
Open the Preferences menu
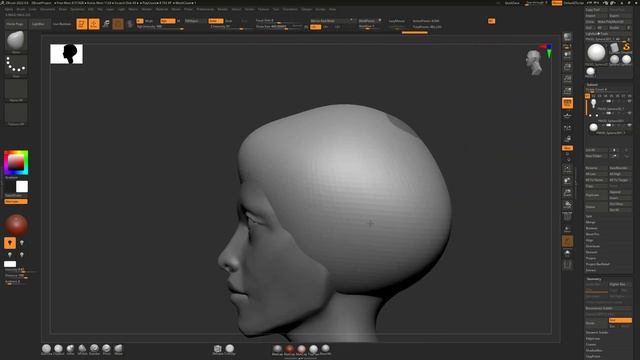205,9
